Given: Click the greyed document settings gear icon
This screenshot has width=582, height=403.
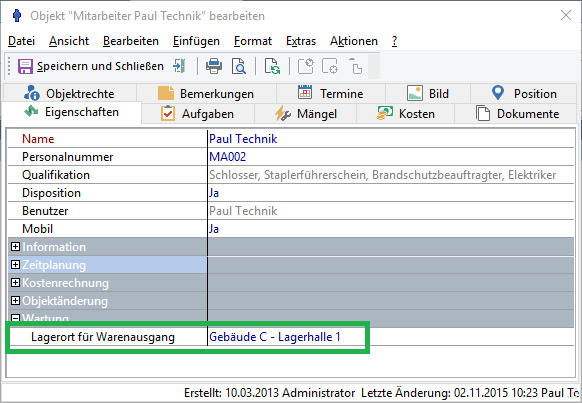Looking at the screenshot, I should tap(330, 66).
